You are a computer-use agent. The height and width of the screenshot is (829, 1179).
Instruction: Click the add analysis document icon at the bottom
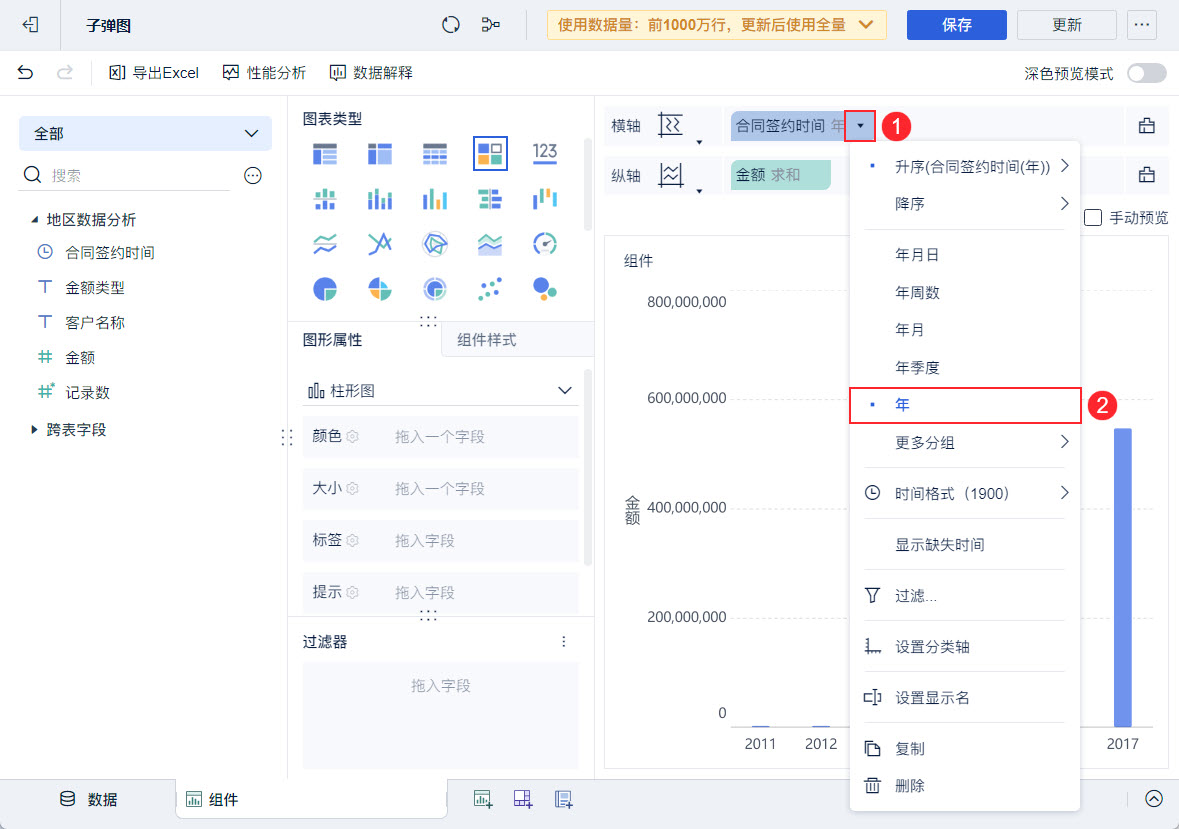(563, 800)
